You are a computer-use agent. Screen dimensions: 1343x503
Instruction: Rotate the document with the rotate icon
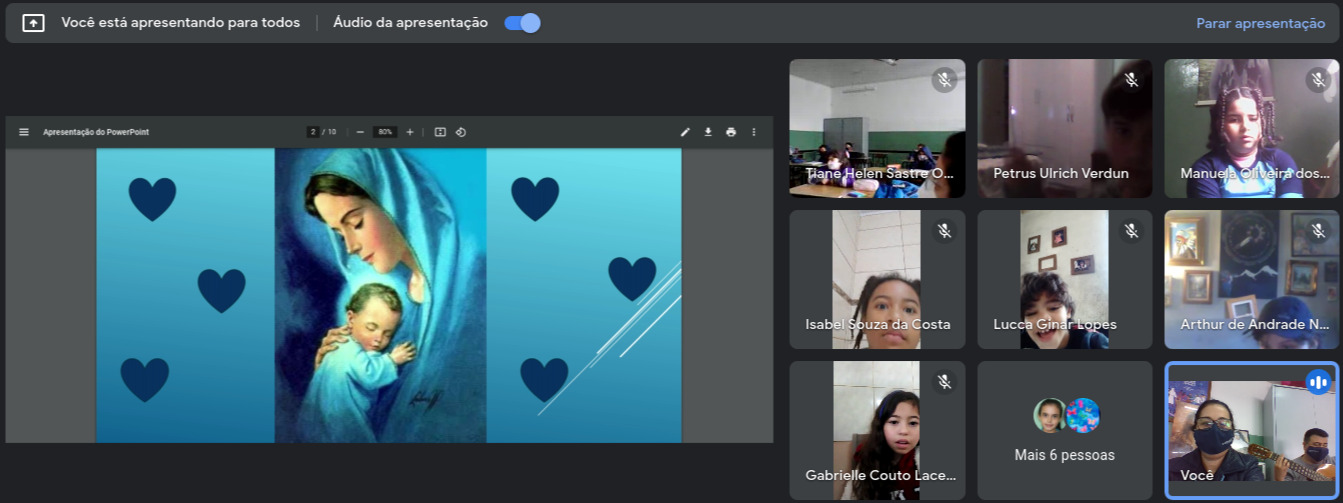point(461,132)
